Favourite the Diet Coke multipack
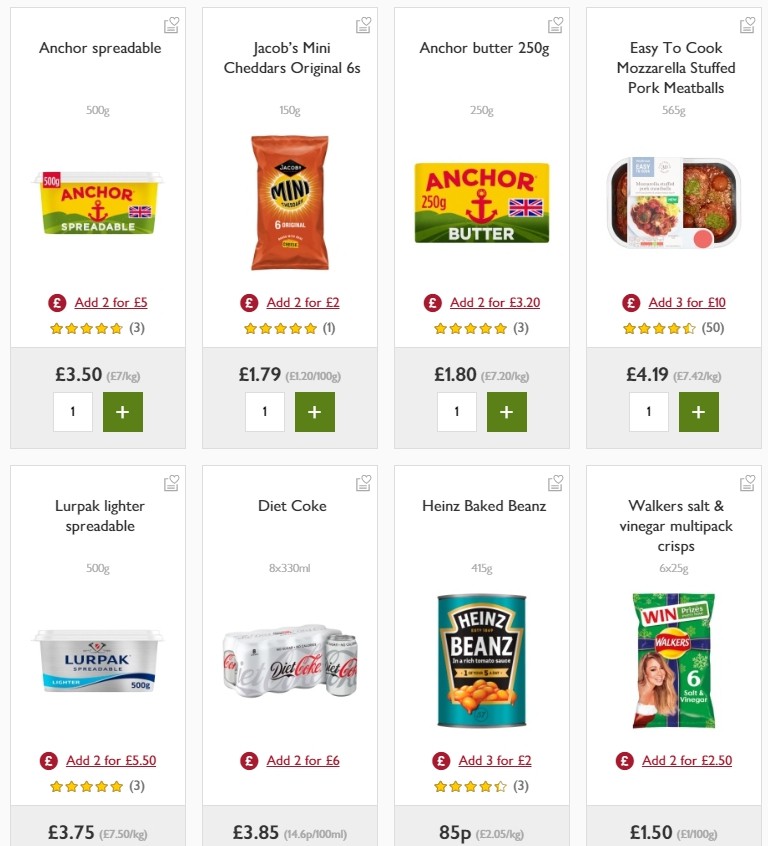 click(363, 483)
